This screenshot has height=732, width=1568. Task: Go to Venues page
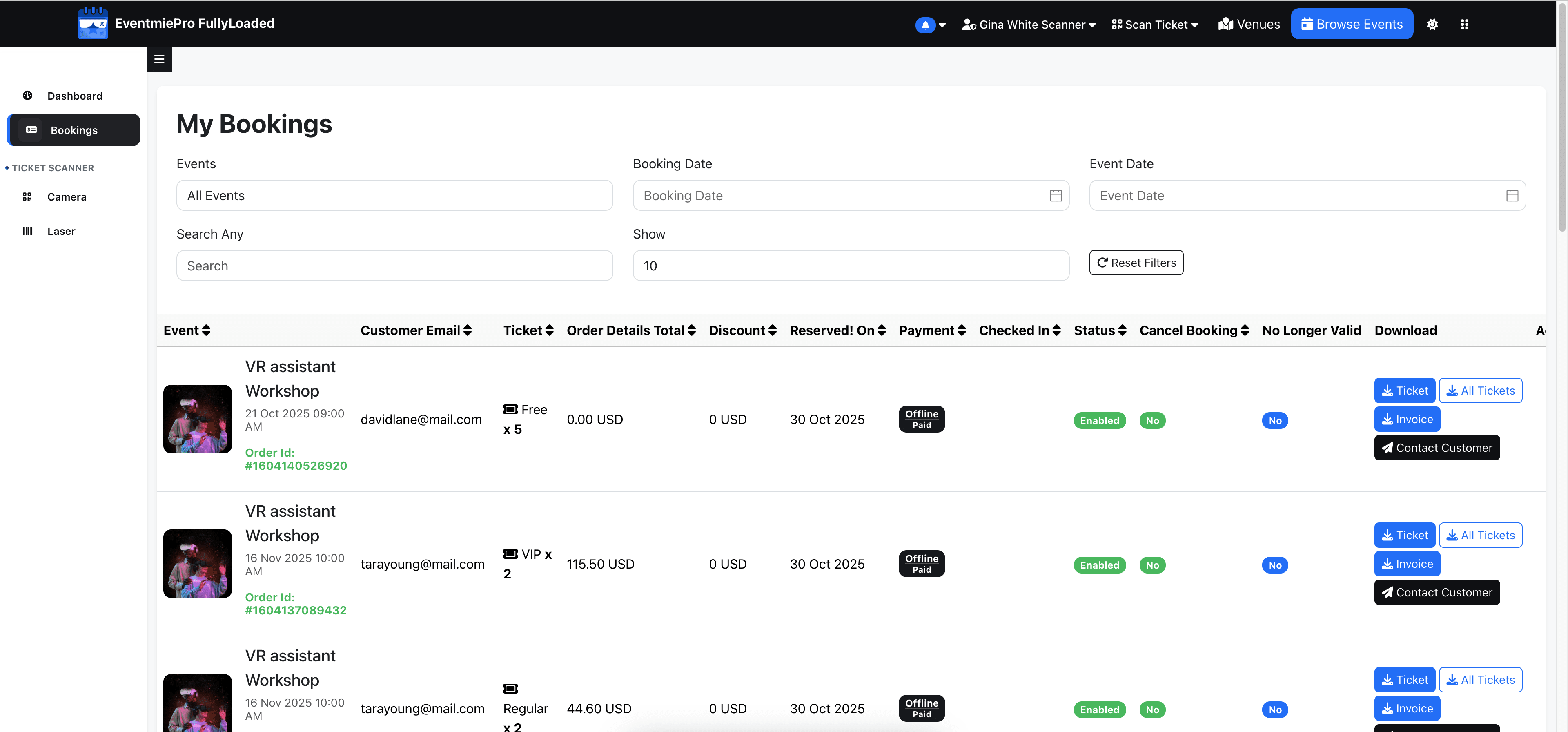(1249, 25)
